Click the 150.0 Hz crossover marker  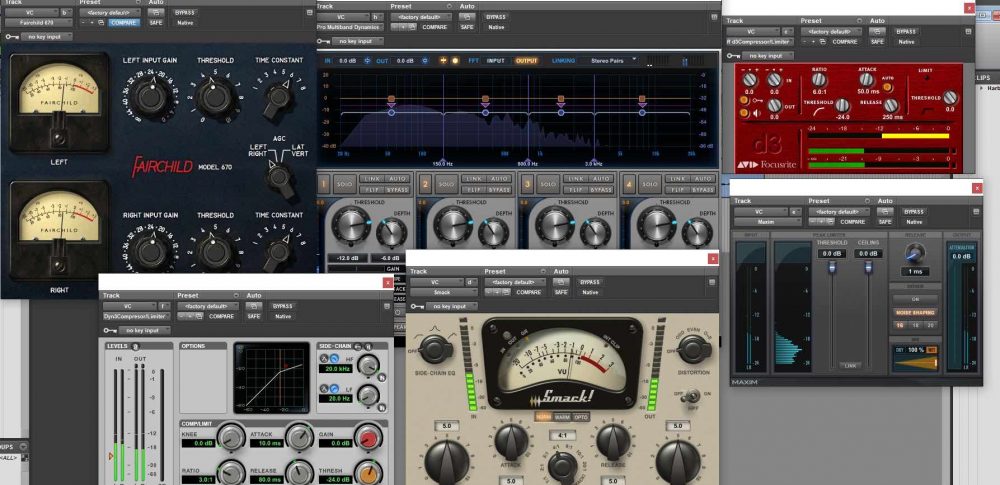click(443, 163)
